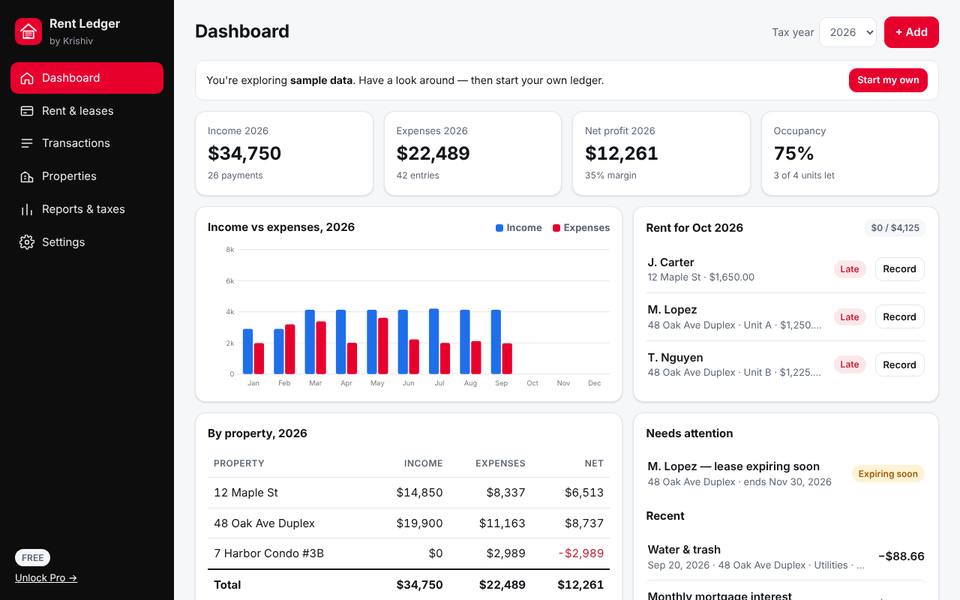Record rent for J. Carter

[x=899, y=269]
